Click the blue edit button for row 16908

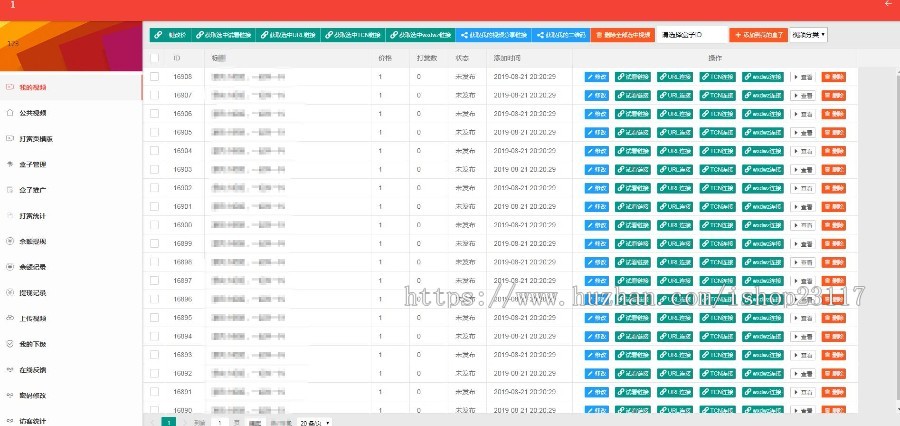tap(596, 77)
